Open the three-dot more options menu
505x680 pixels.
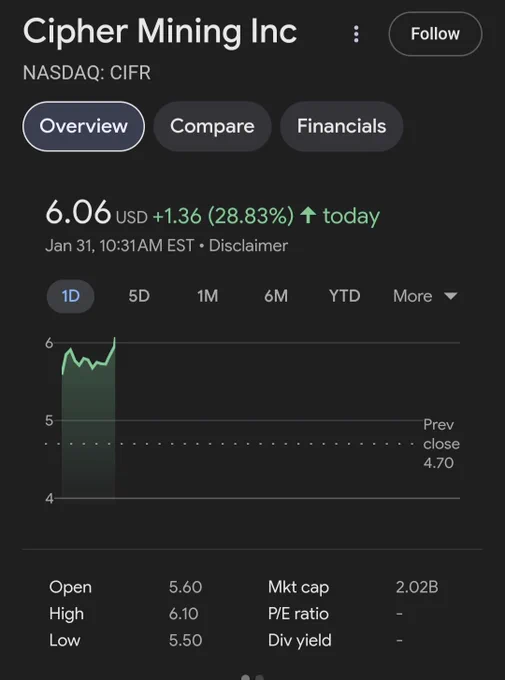coord(356,34)
